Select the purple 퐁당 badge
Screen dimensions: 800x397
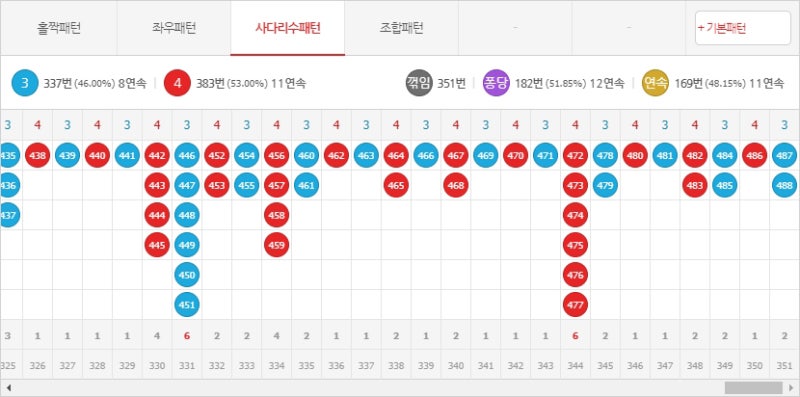tap(496, 83)
